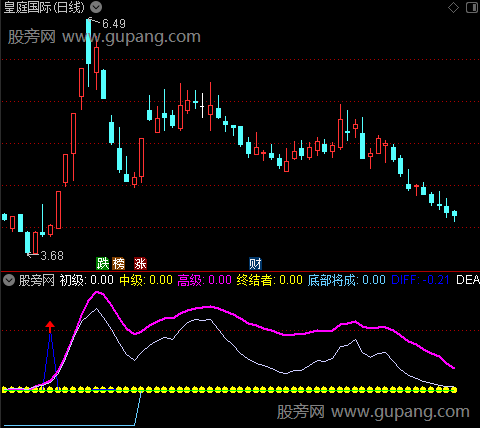Click the orange 榜 marker icon
480x428 pixels.
point(118,264)
